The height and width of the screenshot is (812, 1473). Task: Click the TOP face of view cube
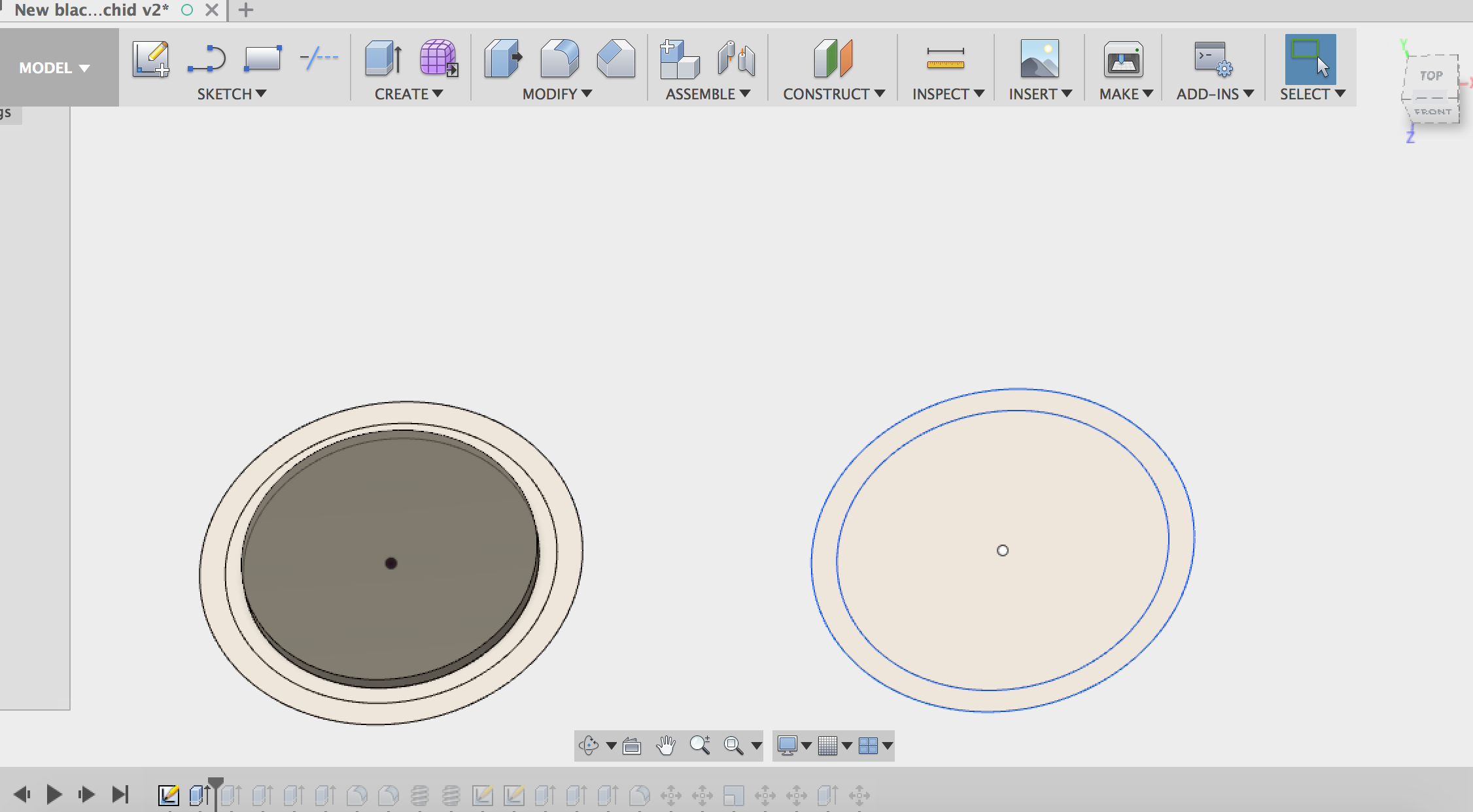tap(1431, 76)
